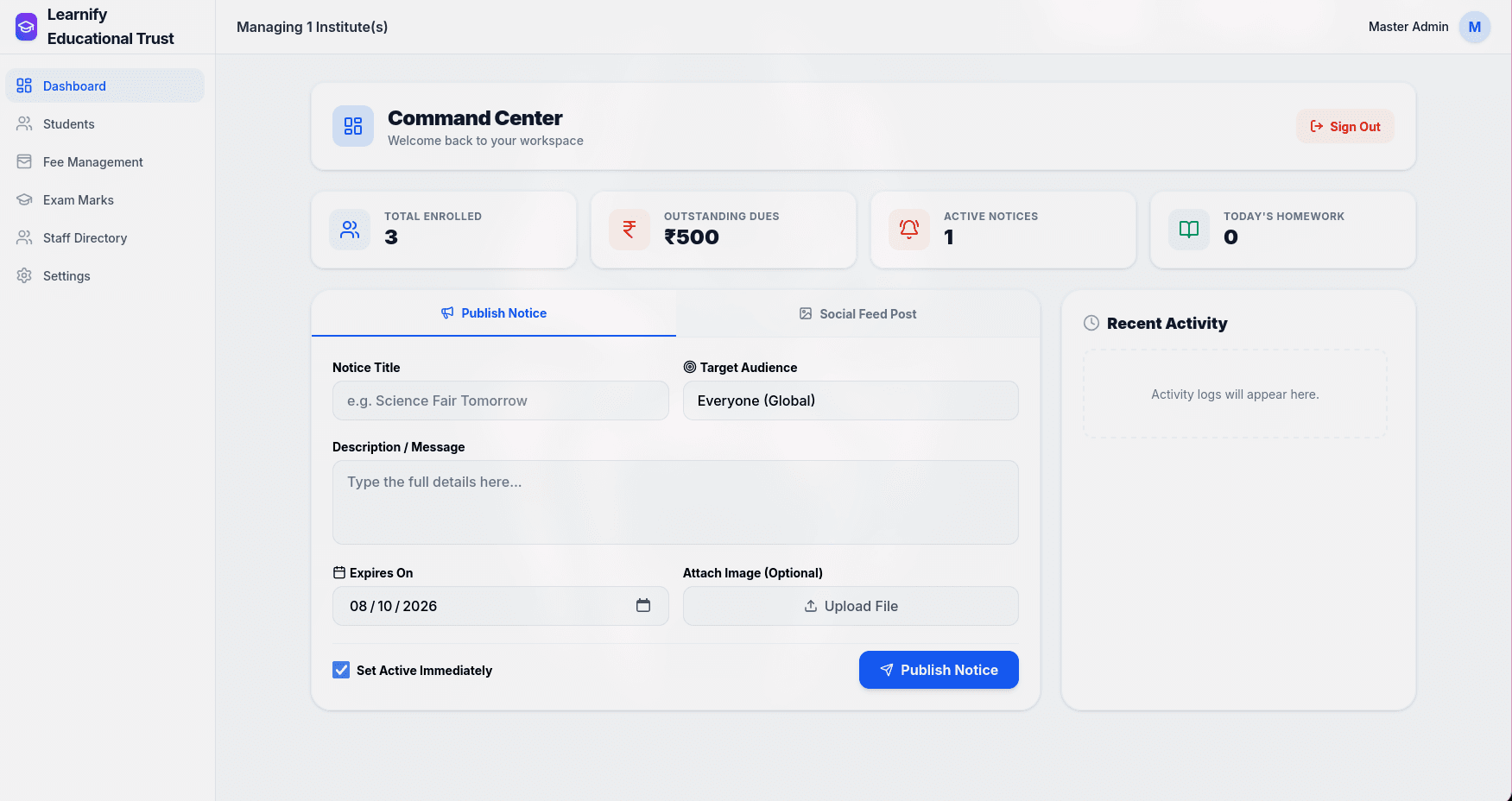Click 'Managing 1 Institute(s)' header text
1512x801 pixels.
[x=312, y=27]
